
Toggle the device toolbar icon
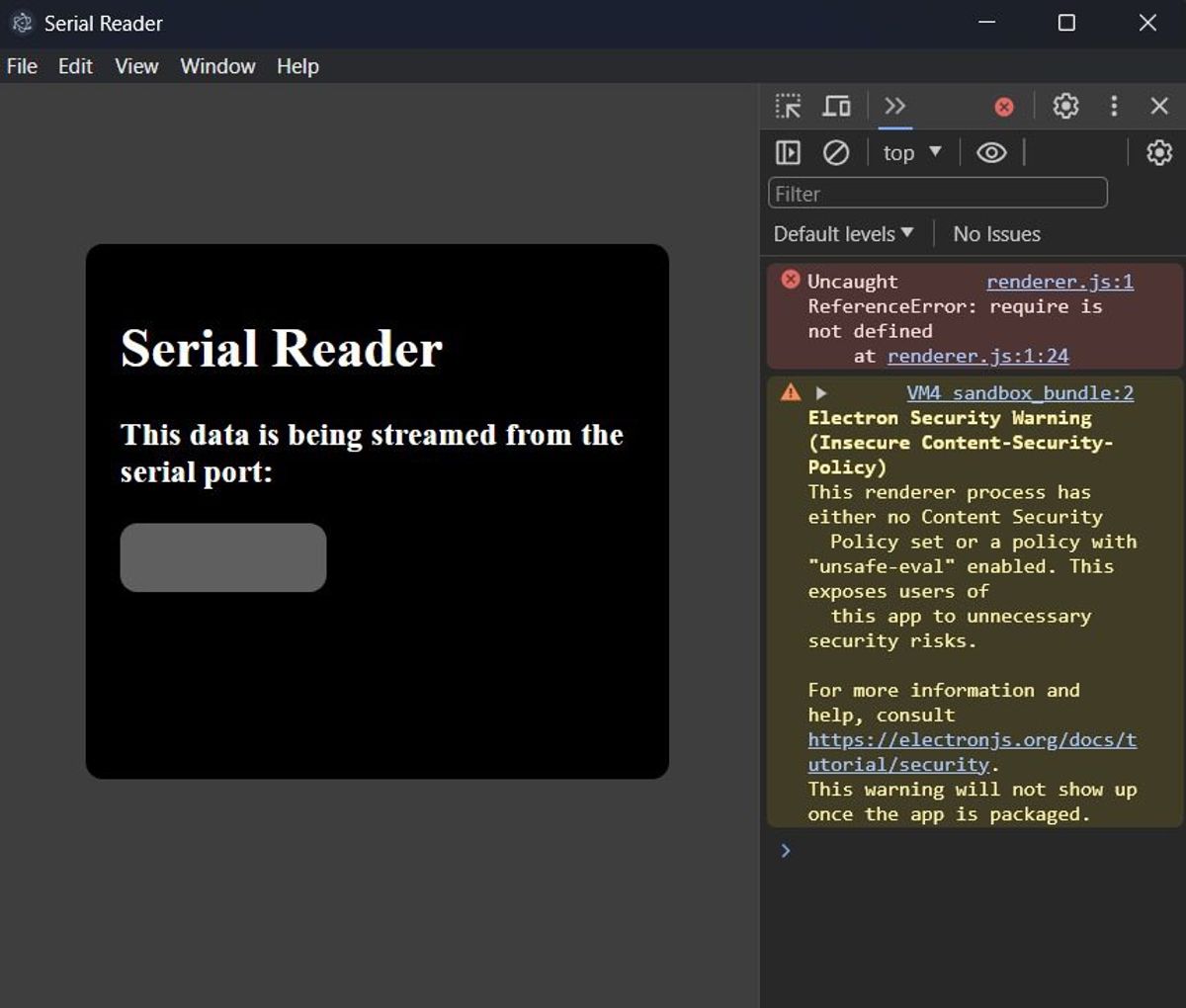837,106
